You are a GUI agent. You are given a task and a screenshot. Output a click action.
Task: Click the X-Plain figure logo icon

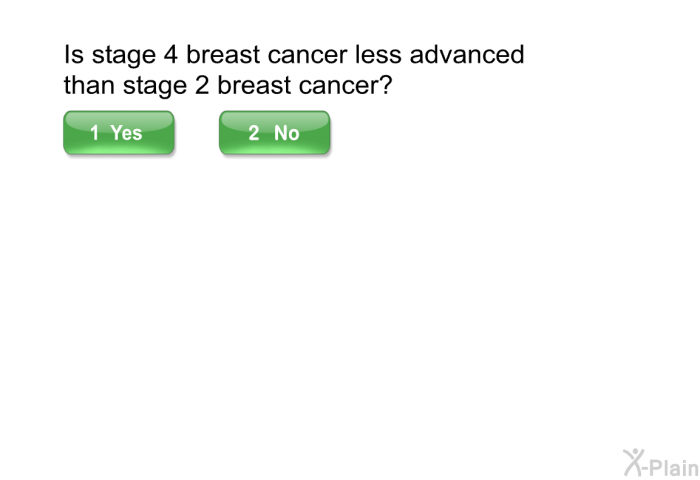click(x=633, y=461)
